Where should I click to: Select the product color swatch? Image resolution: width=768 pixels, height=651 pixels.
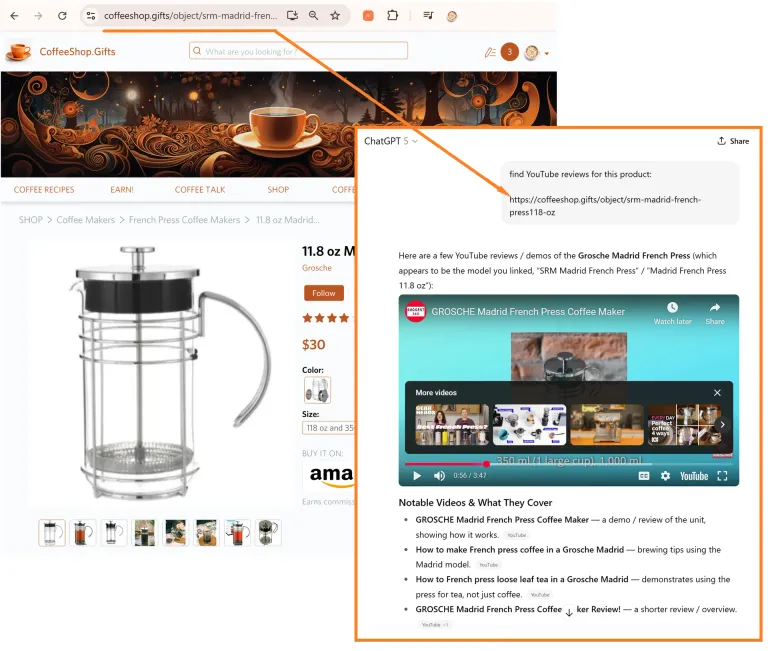click(317, 390)
